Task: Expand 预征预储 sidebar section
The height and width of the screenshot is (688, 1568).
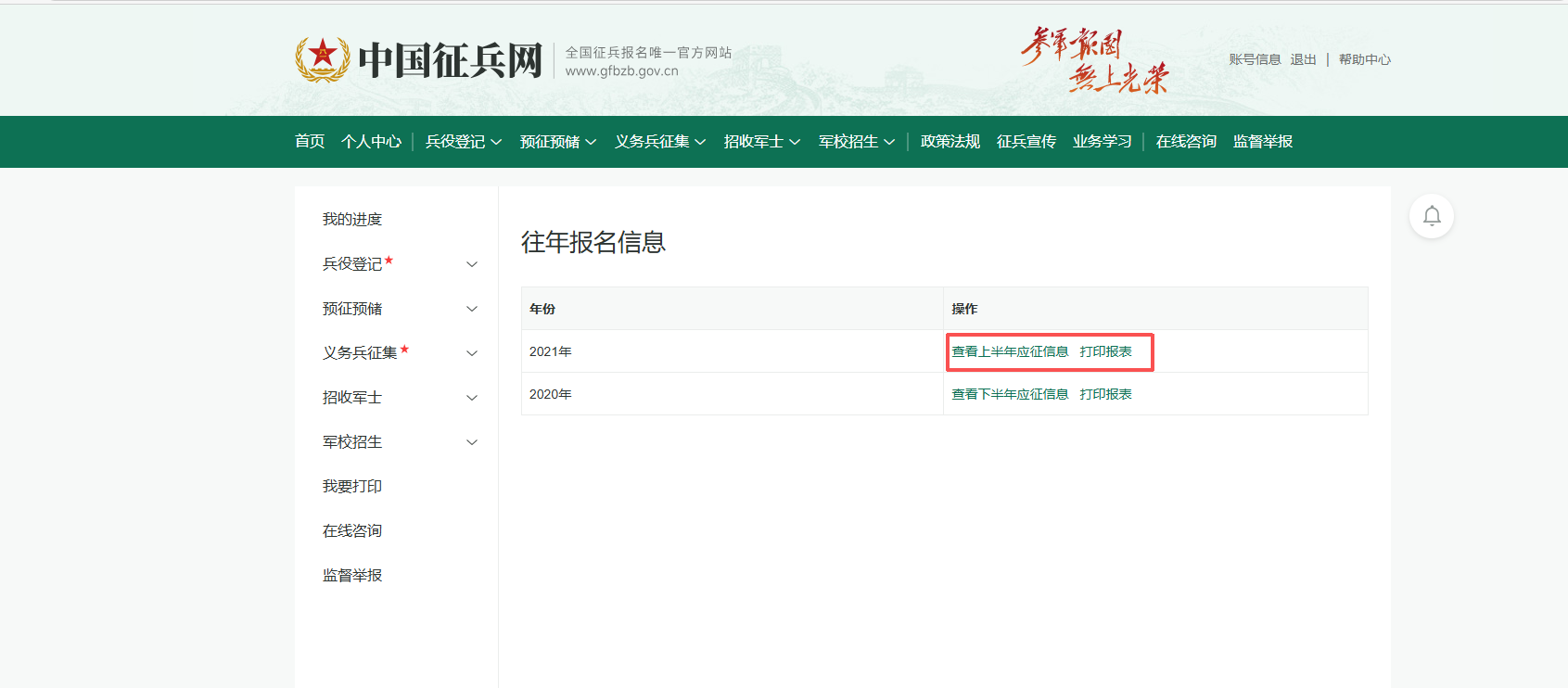Action: click(471, 309)
